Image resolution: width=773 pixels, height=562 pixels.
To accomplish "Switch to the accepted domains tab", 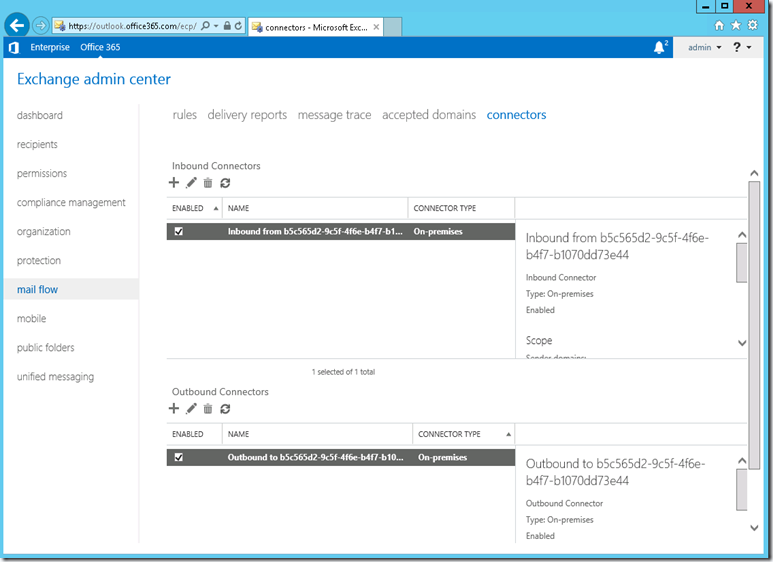I will (x=429, y=115).
